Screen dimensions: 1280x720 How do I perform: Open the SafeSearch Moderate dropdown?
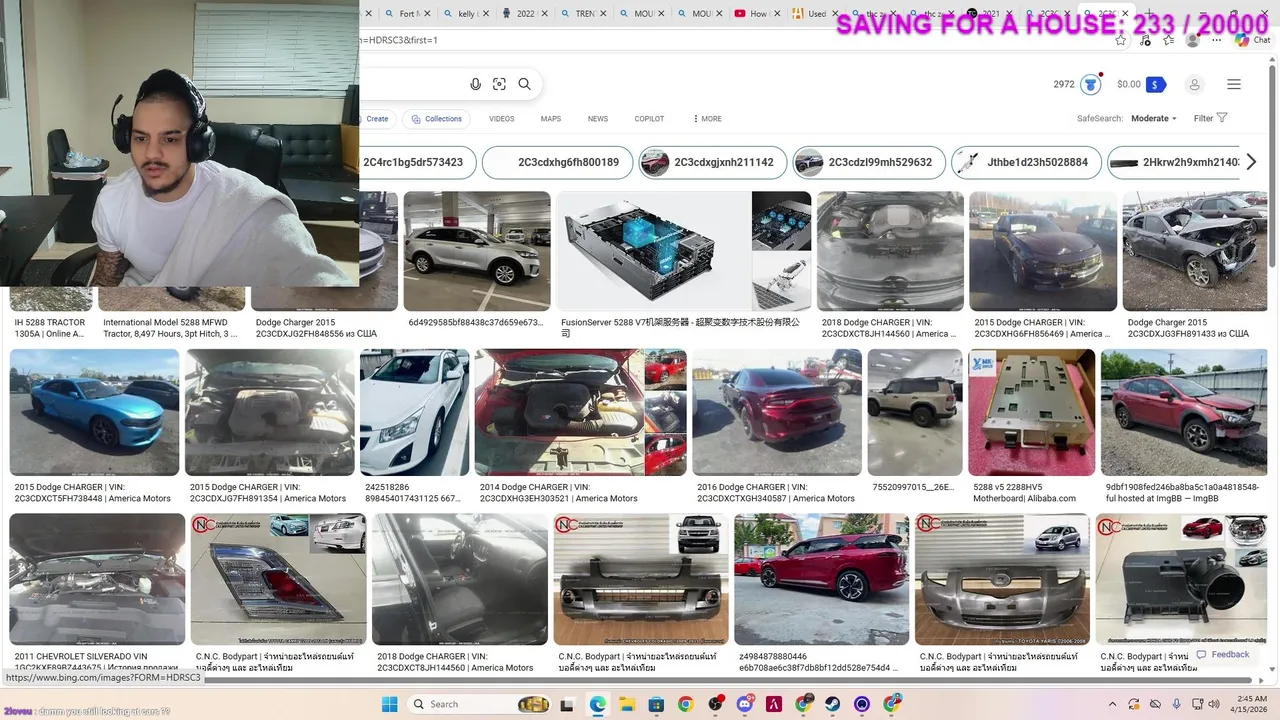[x=1154, y=118]
